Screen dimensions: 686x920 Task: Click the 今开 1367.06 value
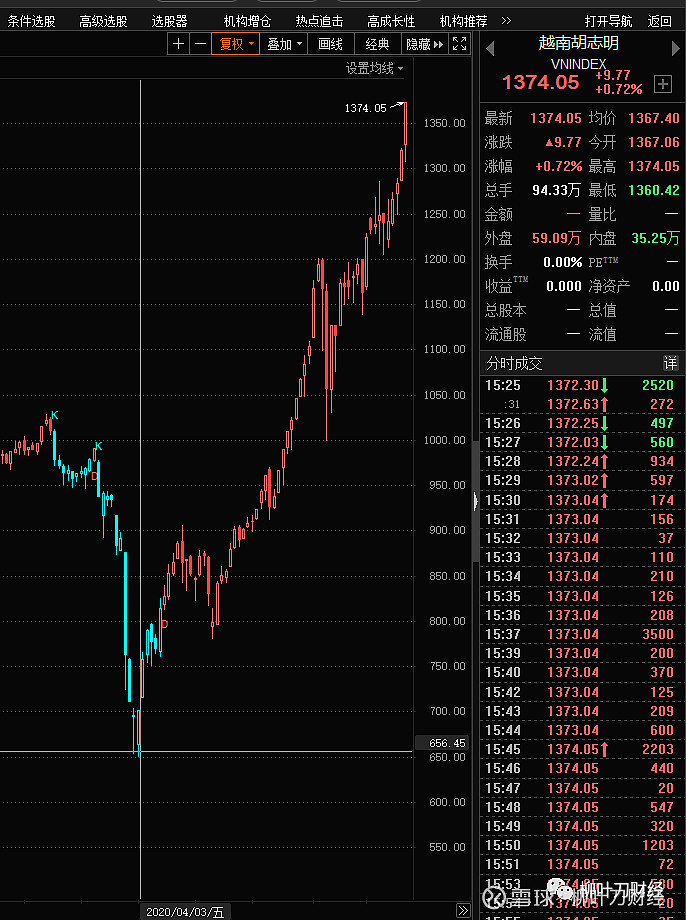(x=653, y=142)
